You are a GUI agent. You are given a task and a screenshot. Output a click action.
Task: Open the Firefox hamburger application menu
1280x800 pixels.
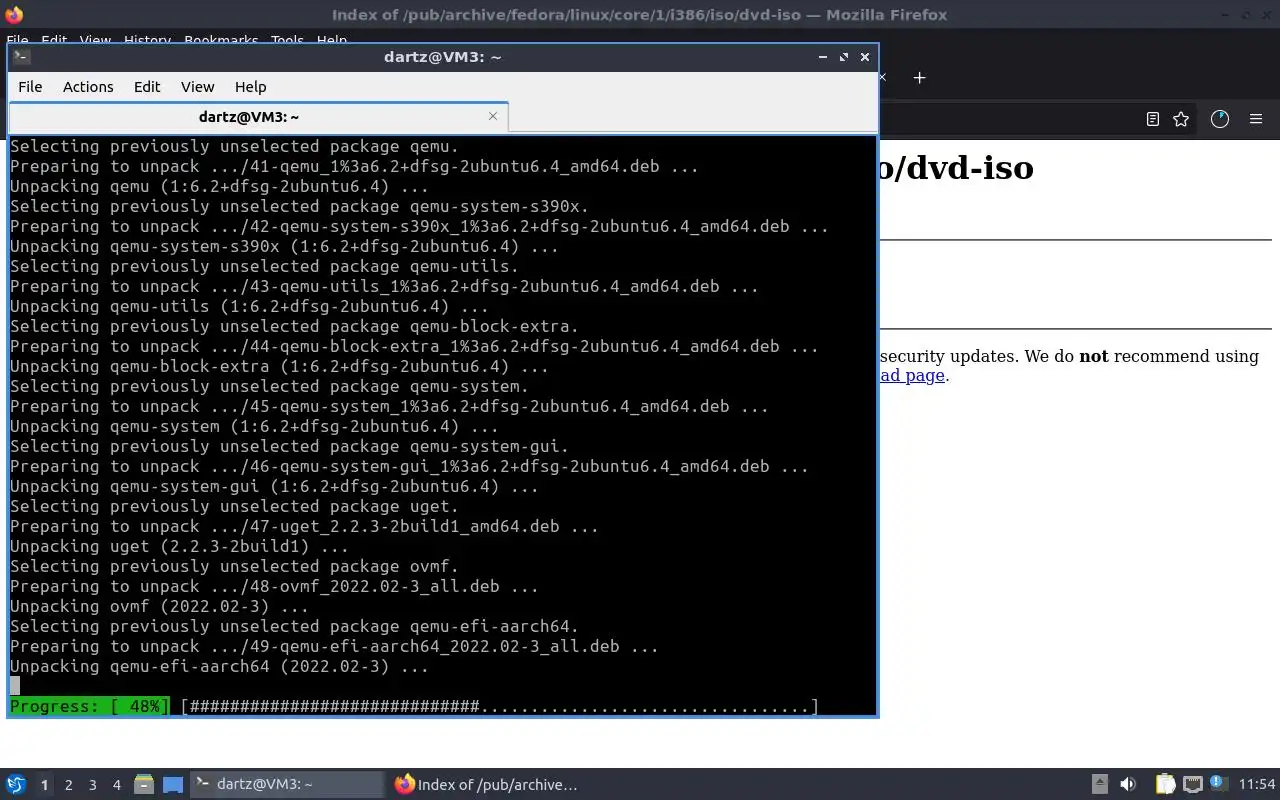click(x=1256, y=119)
